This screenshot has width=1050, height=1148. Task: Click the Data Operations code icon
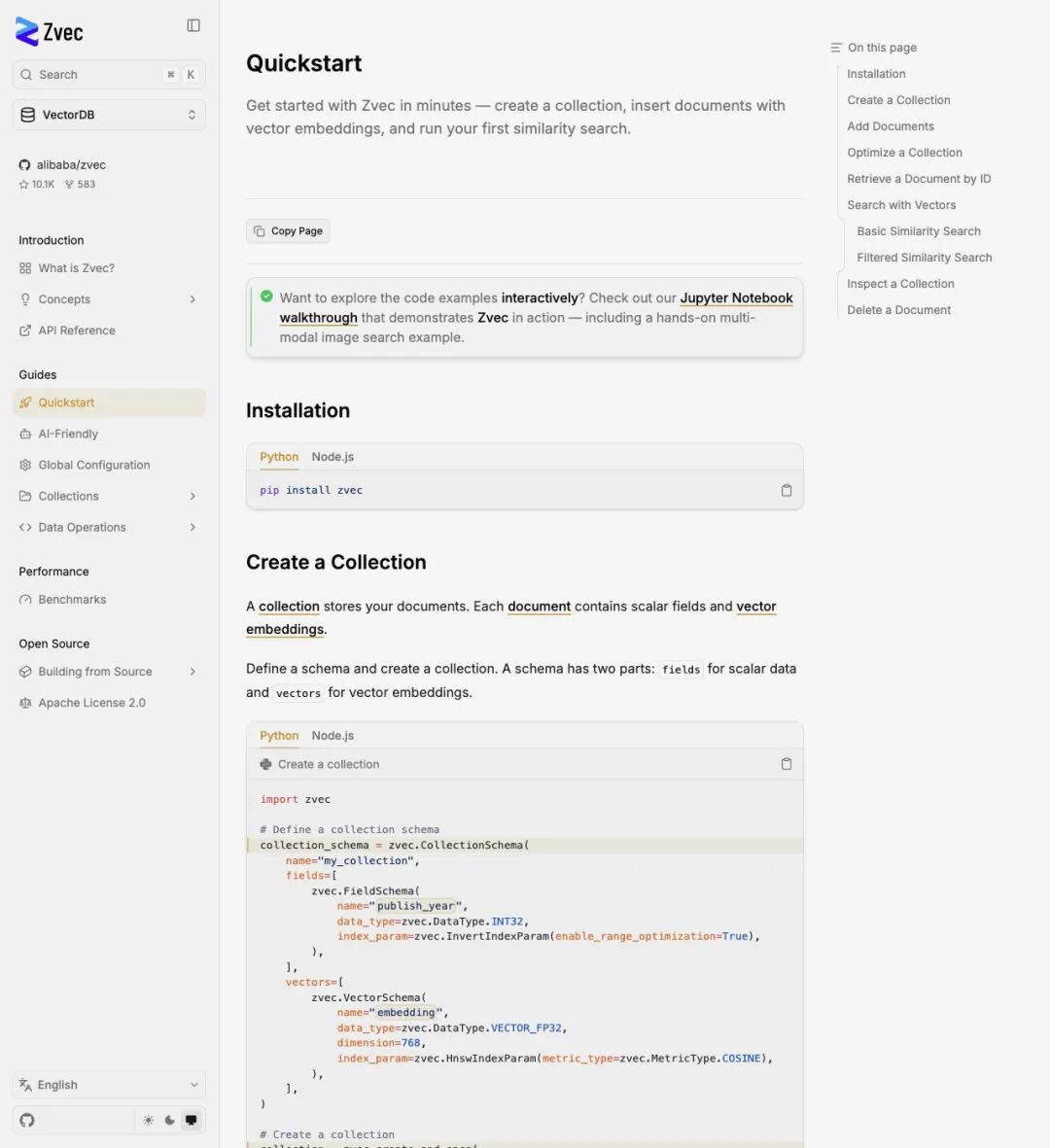(25, 527)
